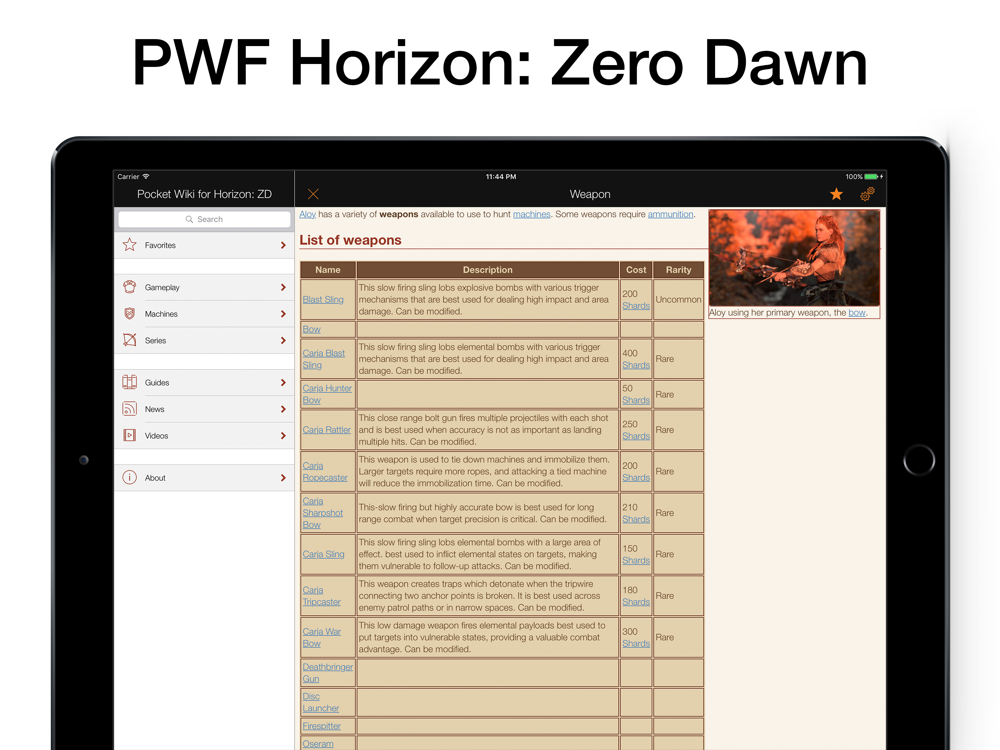The image size is (1000, 750).
Task: Tap the orange star favorite icon
Action: click(x=836, y=194)
